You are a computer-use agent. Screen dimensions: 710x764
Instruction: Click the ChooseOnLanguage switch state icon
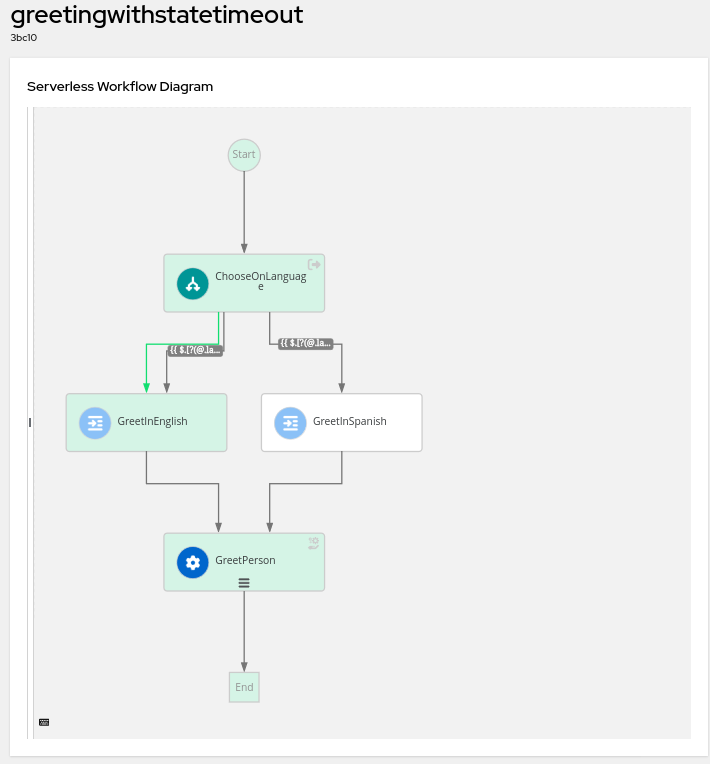coord(193,284)
